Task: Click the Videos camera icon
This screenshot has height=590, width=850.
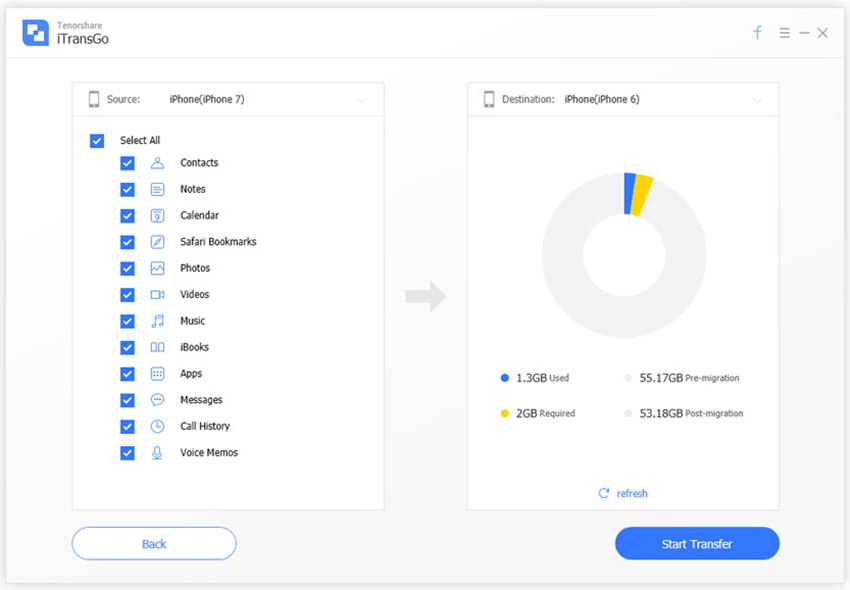Action: 157,295
